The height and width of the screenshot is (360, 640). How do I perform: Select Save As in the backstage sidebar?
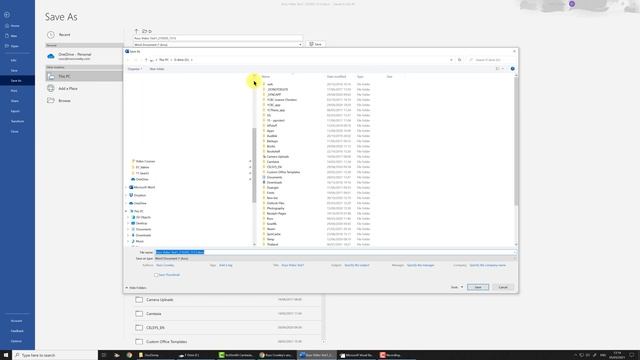16,81
